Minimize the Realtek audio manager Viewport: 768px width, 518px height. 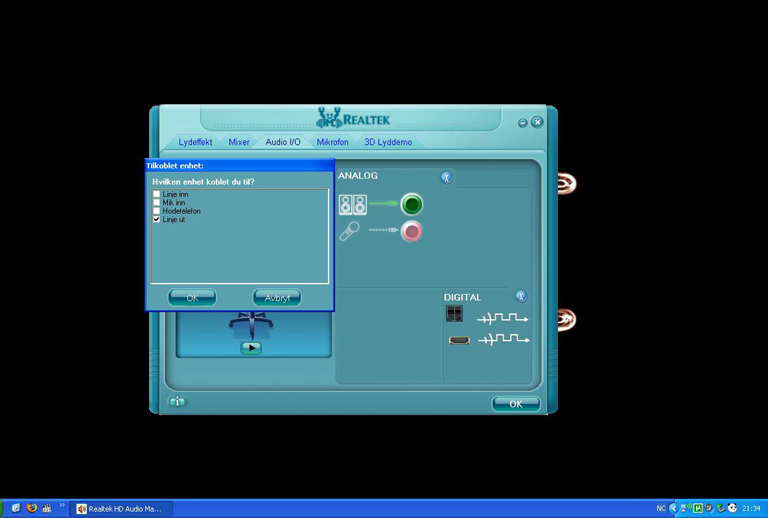click(523, 122)
